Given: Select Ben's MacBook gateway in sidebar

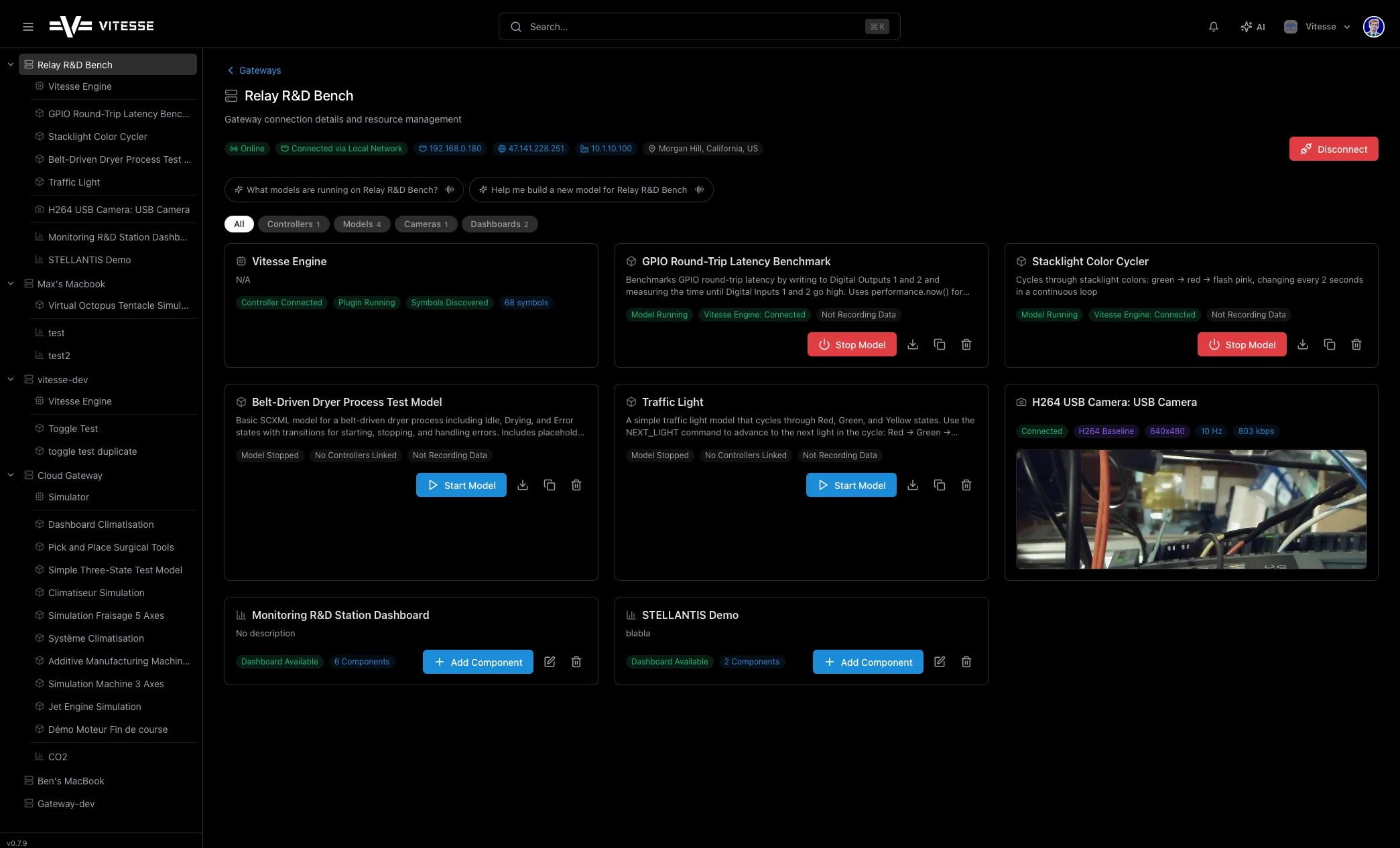Looking at the screenshot, I should click(108, 781).
